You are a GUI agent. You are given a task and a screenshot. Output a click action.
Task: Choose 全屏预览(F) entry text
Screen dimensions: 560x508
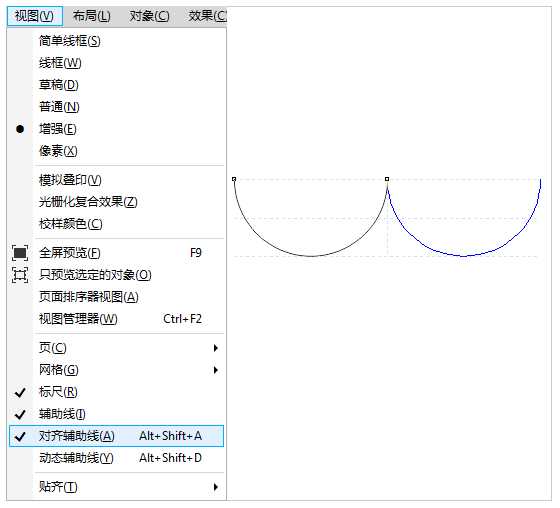(x=70, y=253)
